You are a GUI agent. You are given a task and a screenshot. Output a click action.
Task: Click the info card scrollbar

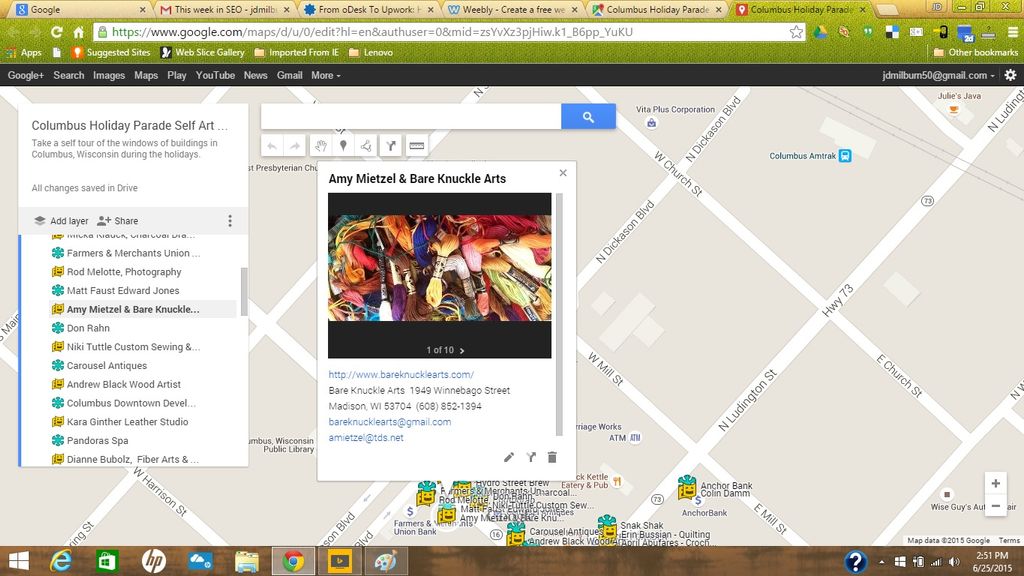pos(558,314)
